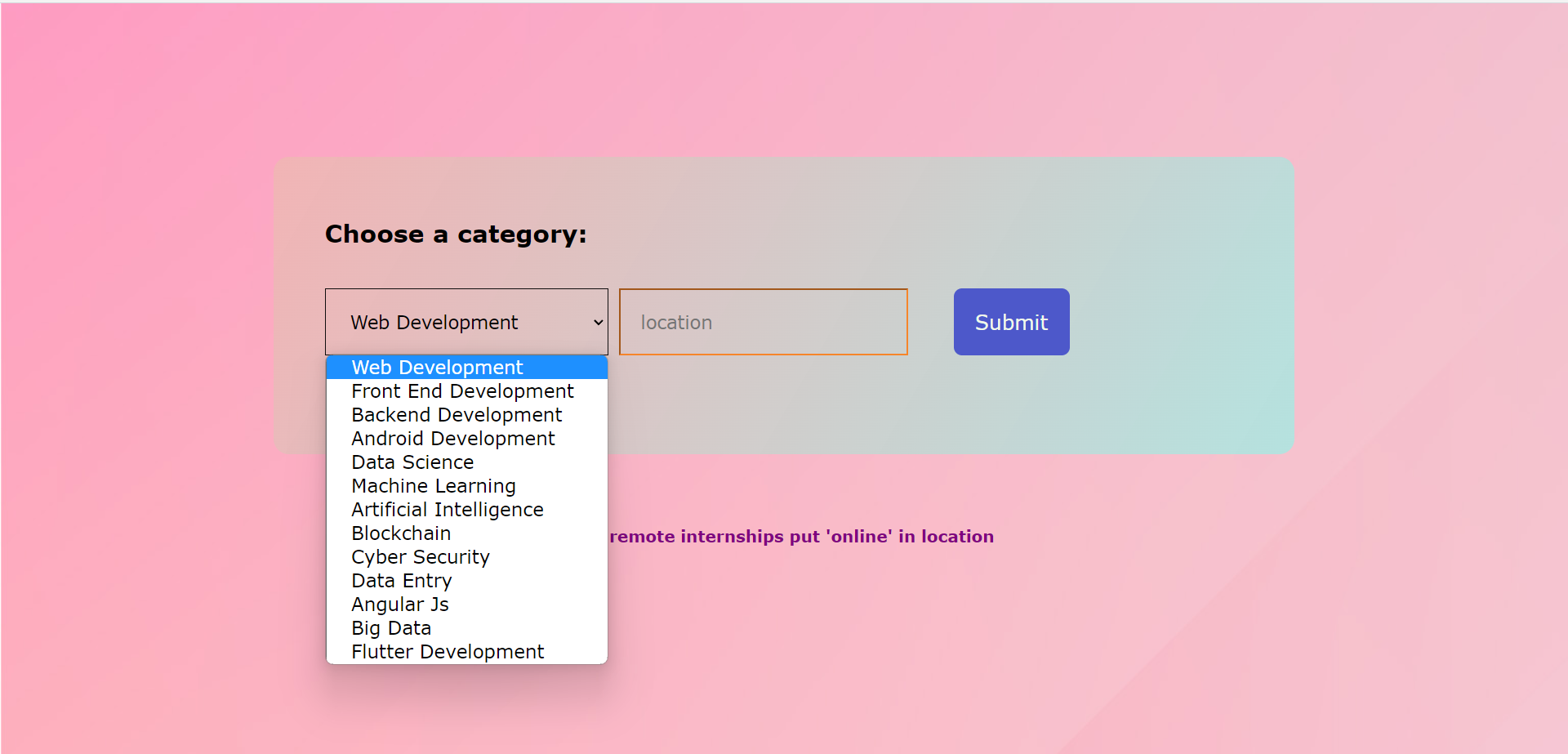
Task: Select Big Data from the options
Action: pyautogui.click(x=391, y=627)
